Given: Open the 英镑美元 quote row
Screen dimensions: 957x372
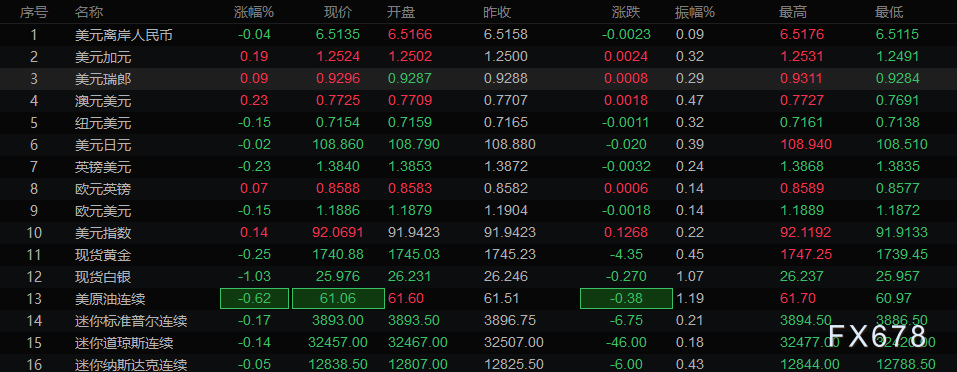Looking at the screenshot, I should [x=478, y=166].
